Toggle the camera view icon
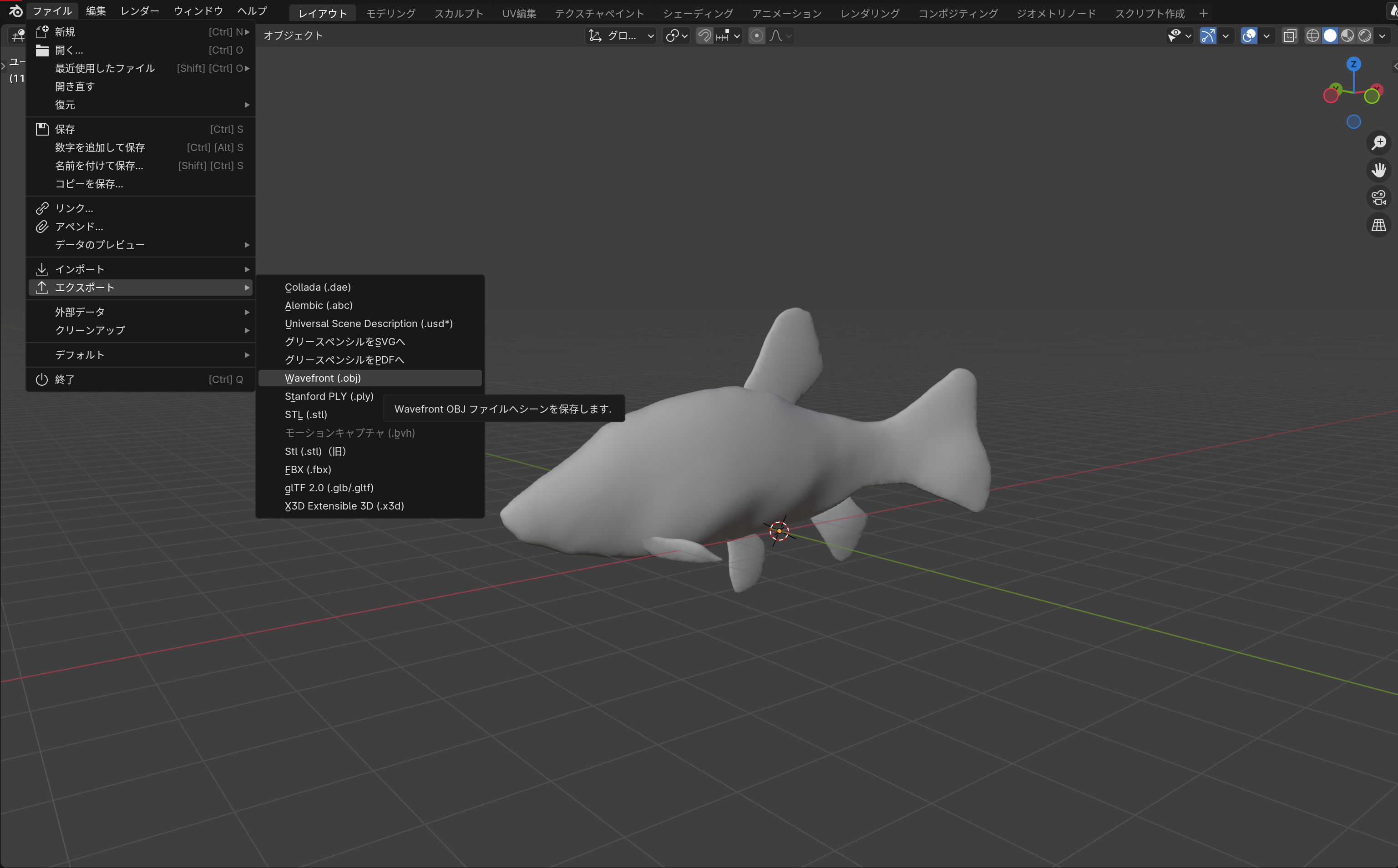This screenshot has height=868, width=1398. 1378,197
